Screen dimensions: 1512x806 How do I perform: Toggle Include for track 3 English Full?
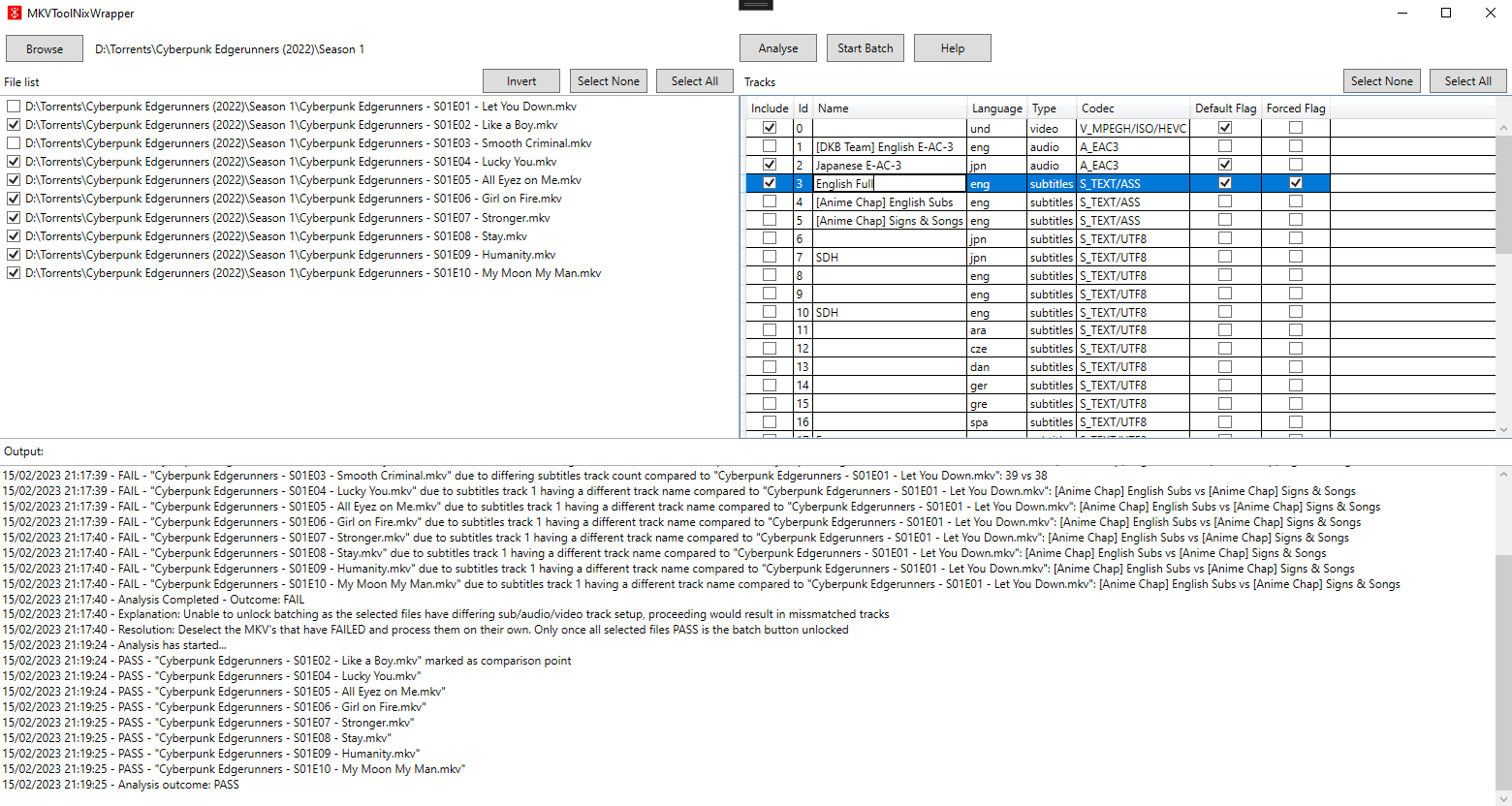tap(770, 183)
